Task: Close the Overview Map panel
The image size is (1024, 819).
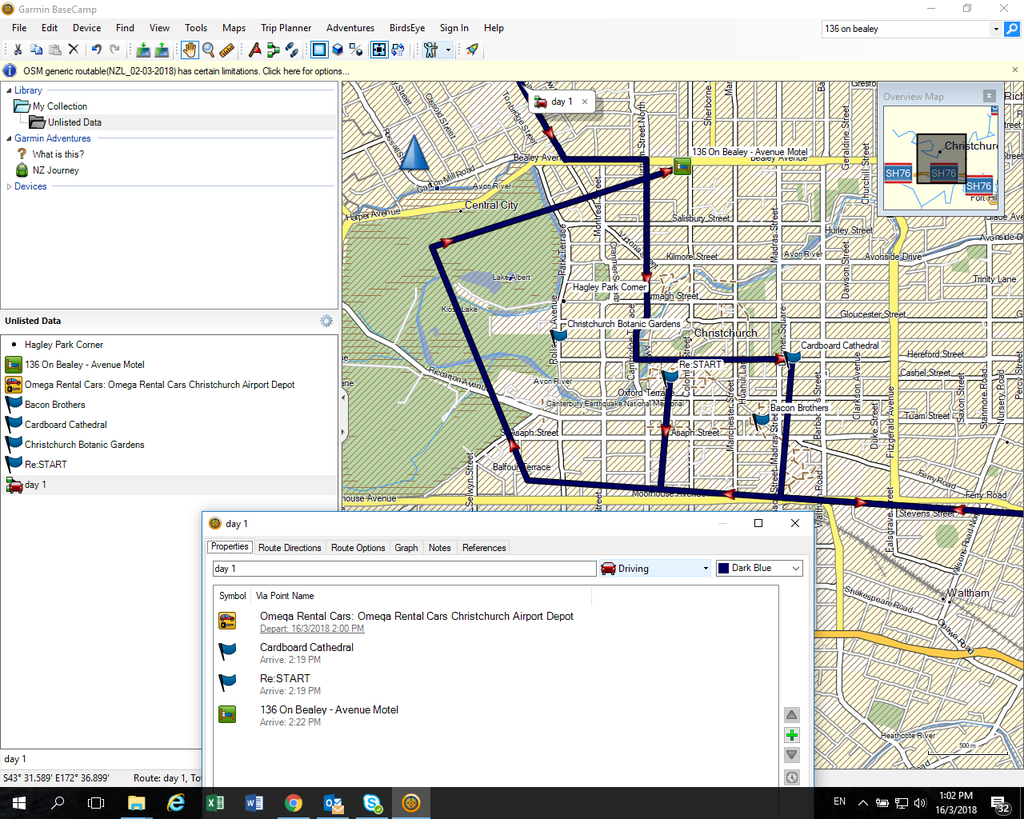Action: coord(989,96)
